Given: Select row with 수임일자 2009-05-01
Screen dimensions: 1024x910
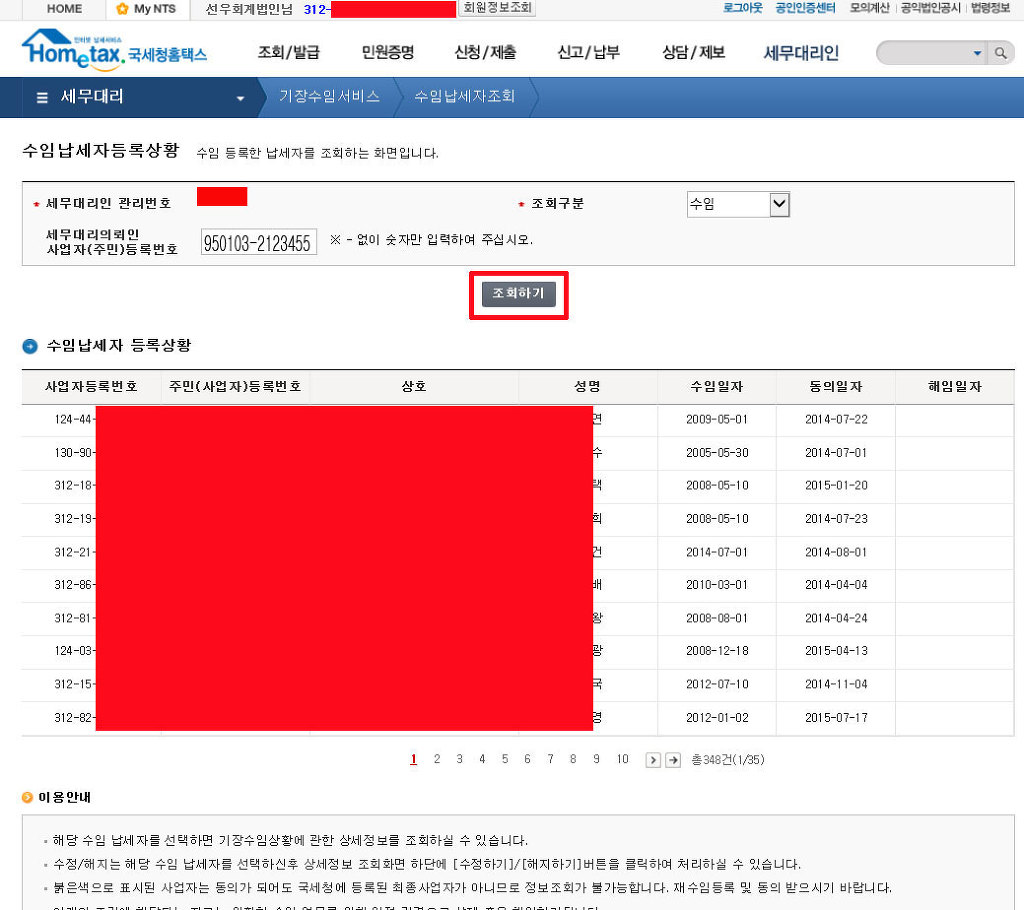Looking at the screenshot, I should [518, 420].
